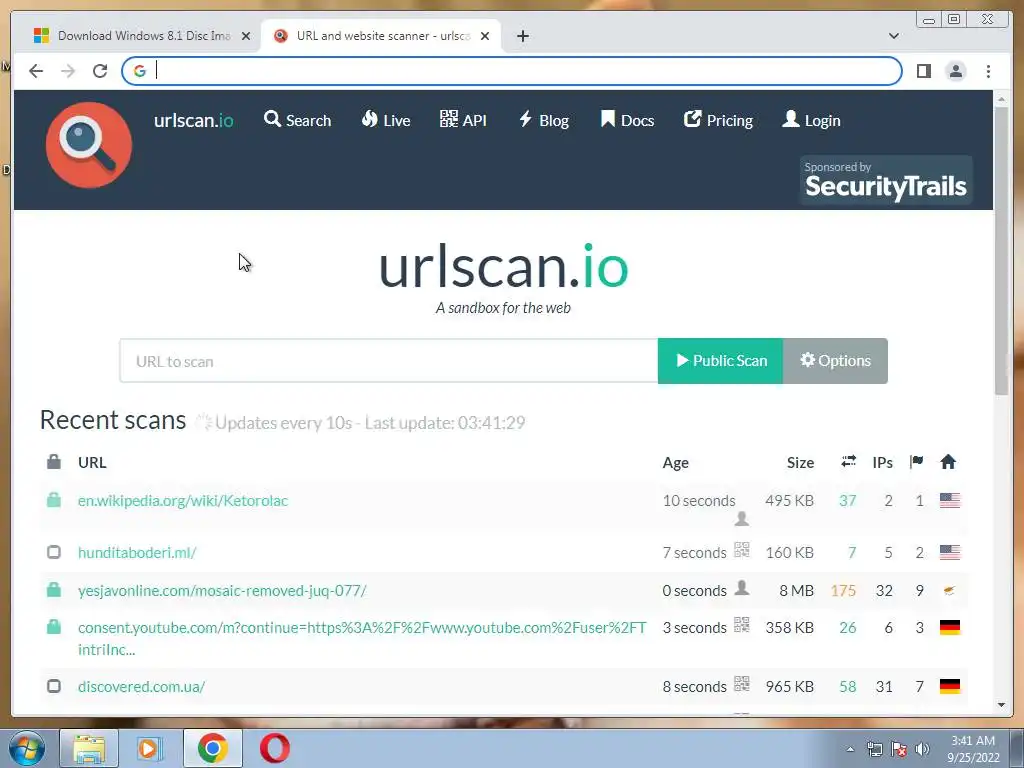This screenshot has height=768, width=1024.
Task: Click the German flag in consent.youtube.com row
Action: pyautogui.click(x=950, y=628)
